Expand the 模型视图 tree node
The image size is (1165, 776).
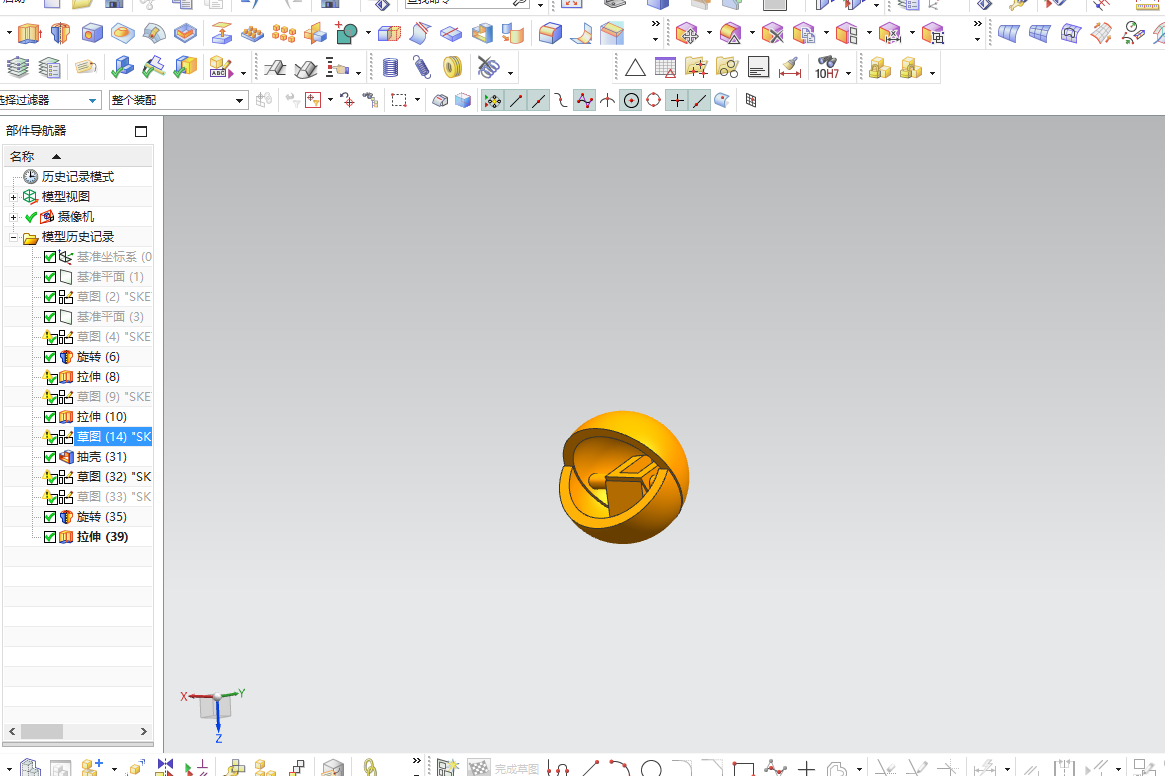click(13, 197)
